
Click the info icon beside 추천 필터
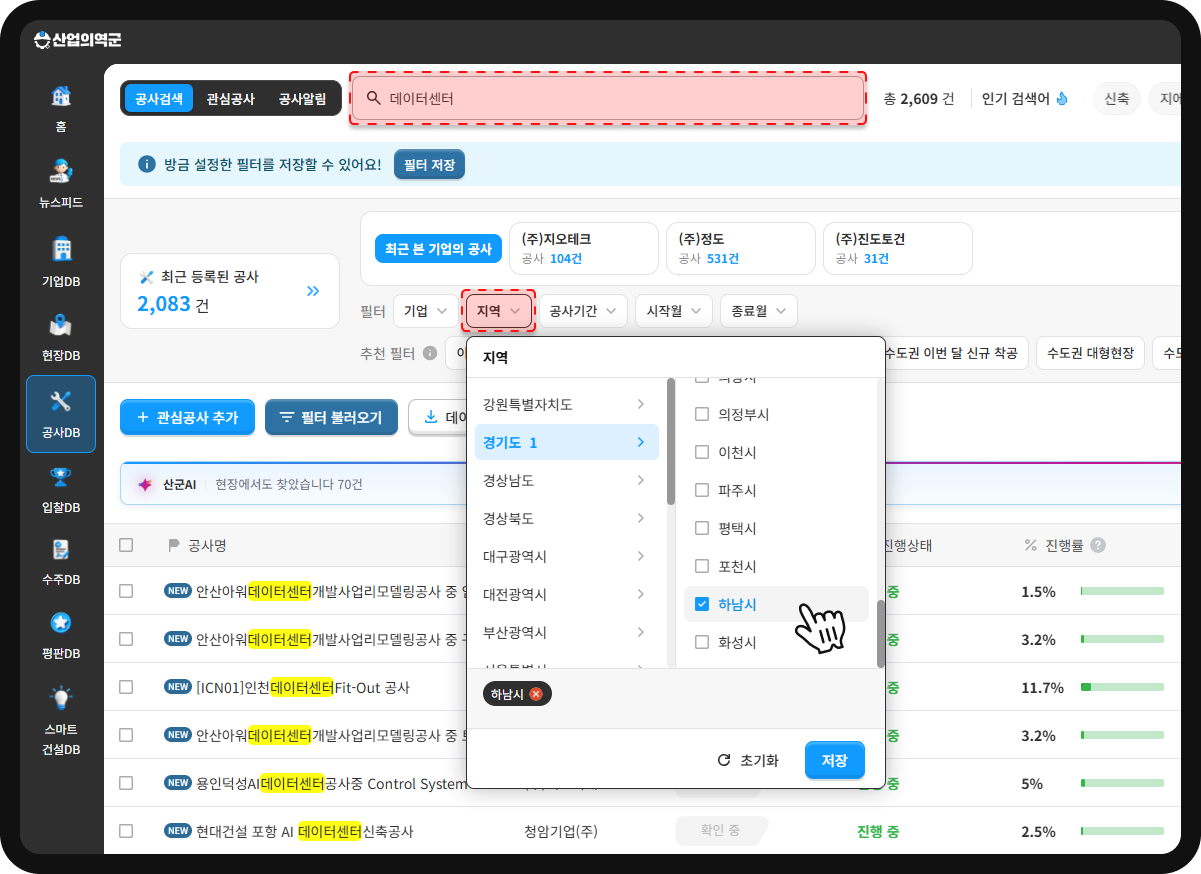click(x=430, y=353)
